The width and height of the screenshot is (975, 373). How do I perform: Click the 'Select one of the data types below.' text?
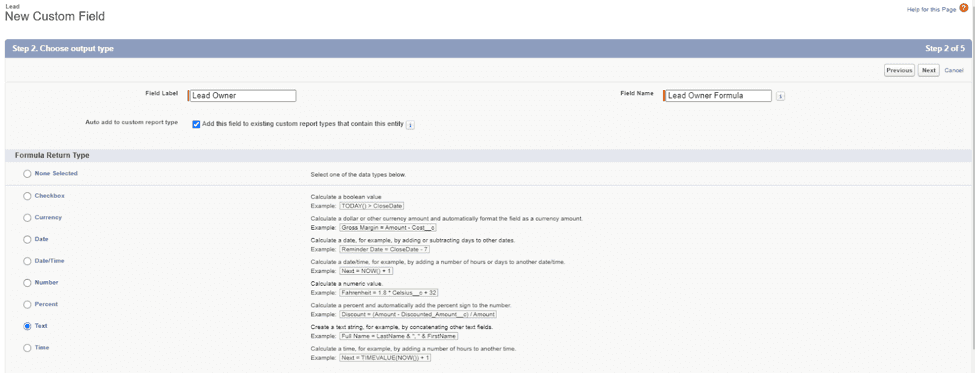click(358, 175)
